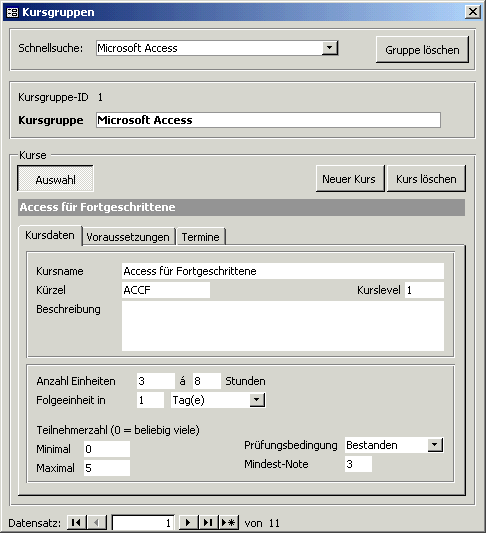
Task: Open the Prüfungsbedingung dropdown arrow
Action: click(435, 445)
